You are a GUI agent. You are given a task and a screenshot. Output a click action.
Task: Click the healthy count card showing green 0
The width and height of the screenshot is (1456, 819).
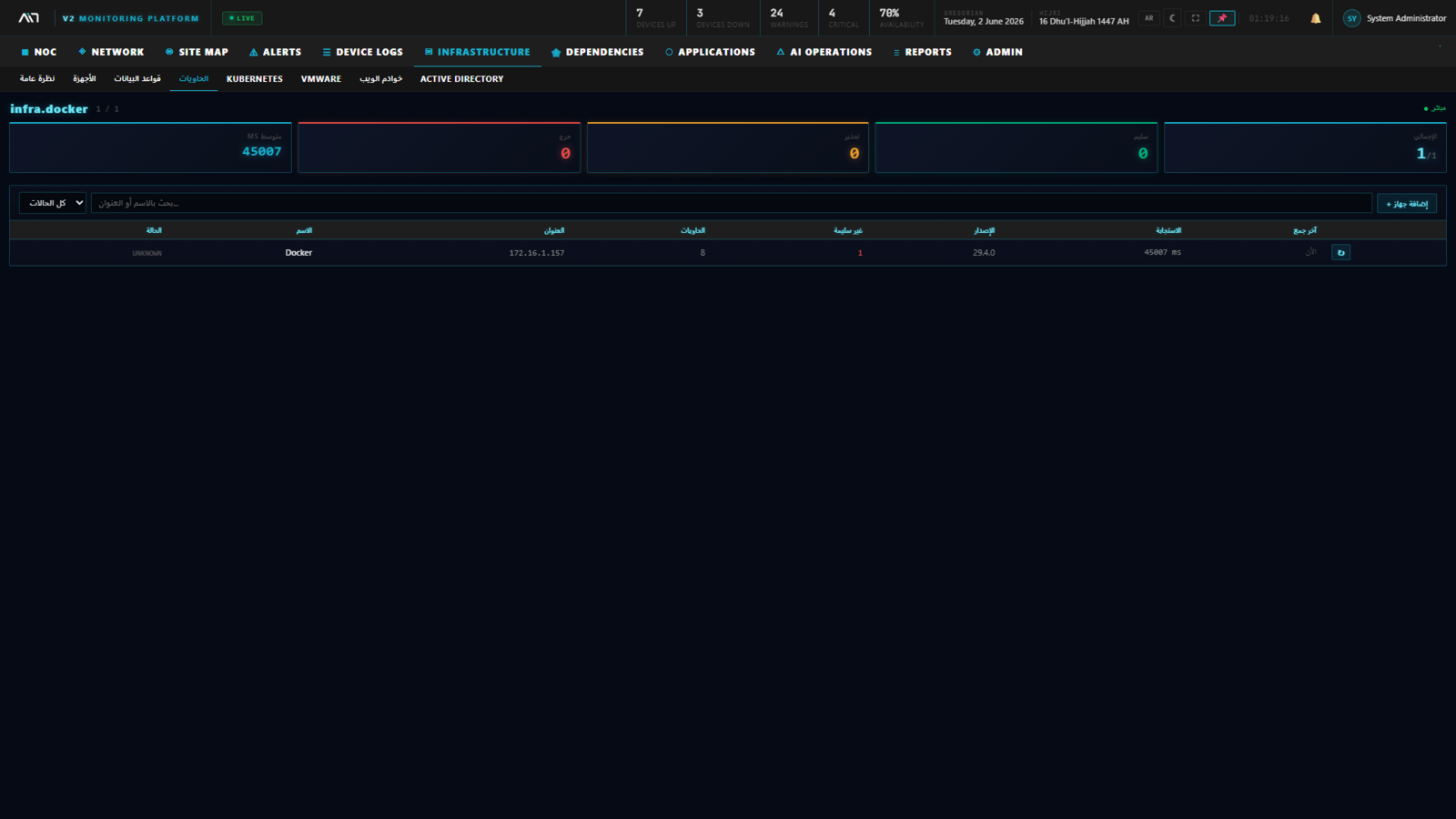pyautogui.click(x=1016, y=147)
